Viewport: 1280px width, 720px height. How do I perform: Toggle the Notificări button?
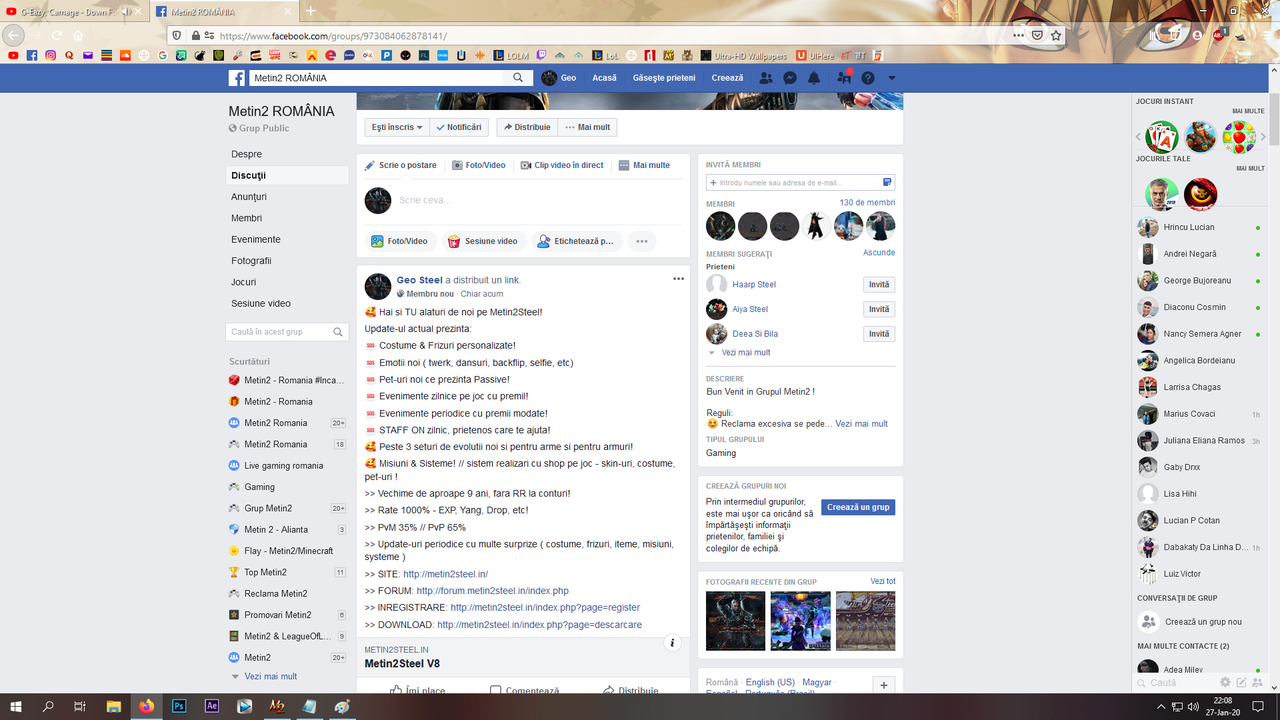(x=460, y=127)
